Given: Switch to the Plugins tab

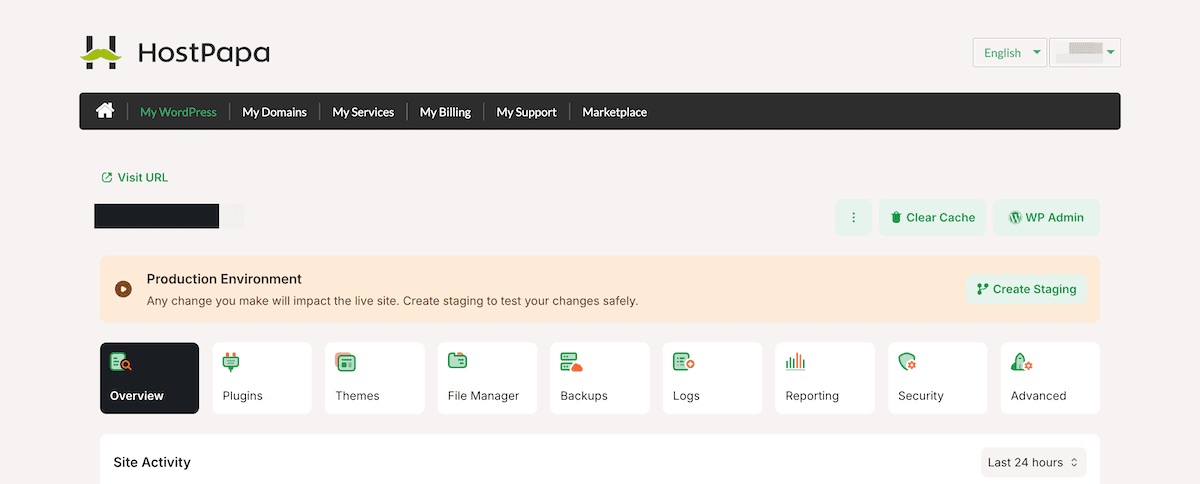Looking at the screenshot, I should 262,378.
